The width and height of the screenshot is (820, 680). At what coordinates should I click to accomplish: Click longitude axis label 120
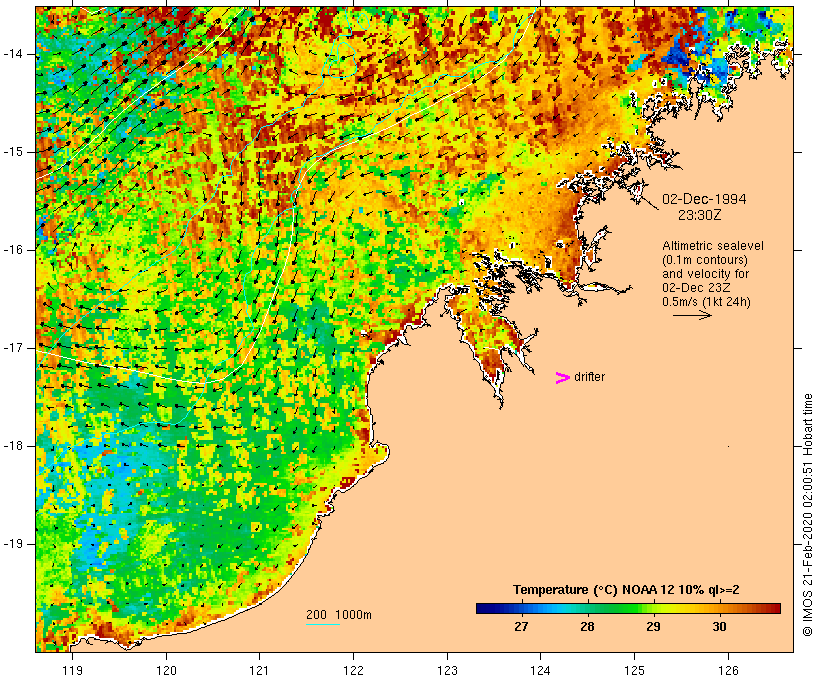point(166,670)
